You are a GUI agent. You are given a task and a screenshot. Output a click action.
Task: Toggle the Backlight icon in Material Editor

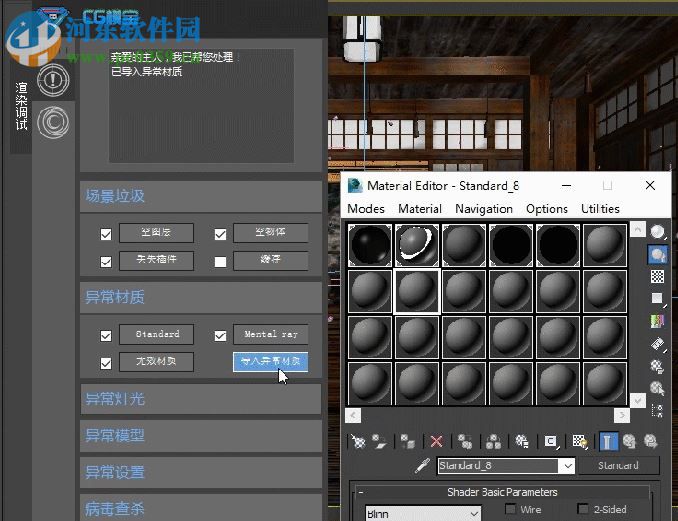click(657, 254)
